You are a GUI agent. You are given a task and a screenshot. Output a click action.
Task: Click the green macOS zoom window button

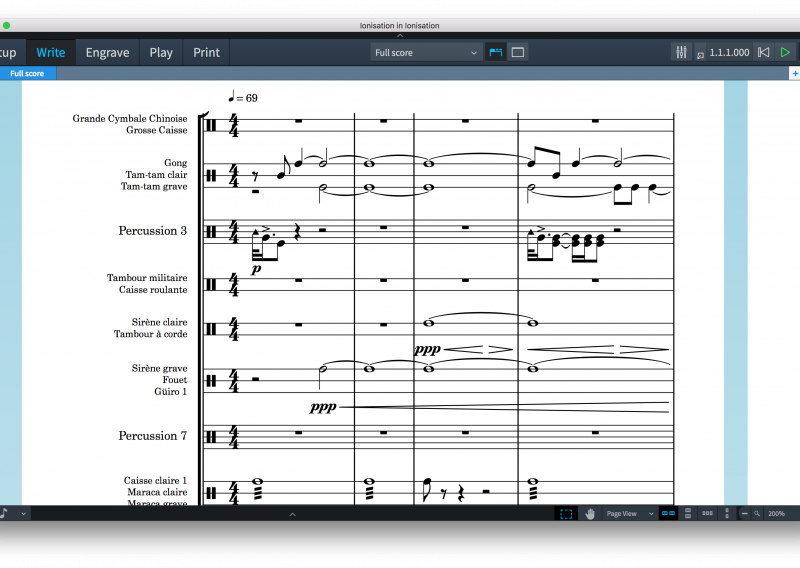pos(6,25)
